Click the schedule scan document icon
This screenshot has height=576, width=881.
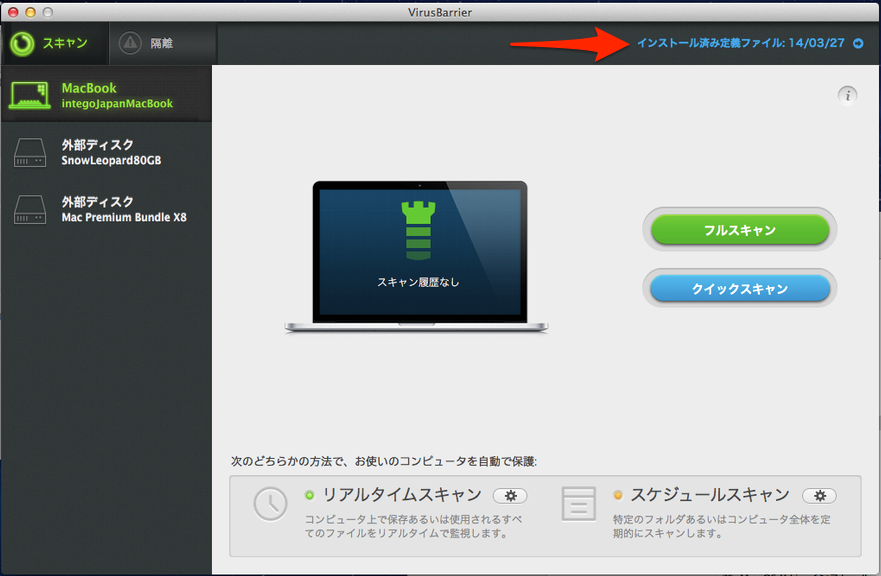click(x=579, y=504)
